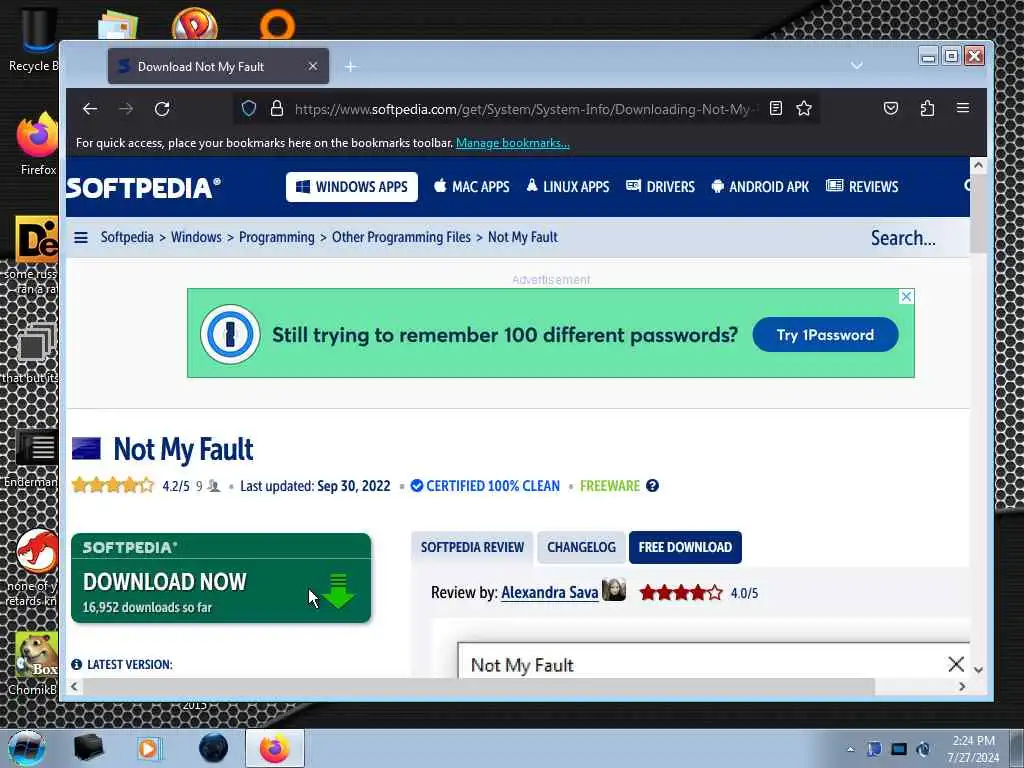The width and height of the screenshot is (1024, 768).
Task: Click the Latest Version info icon
Action: point(76,664)
